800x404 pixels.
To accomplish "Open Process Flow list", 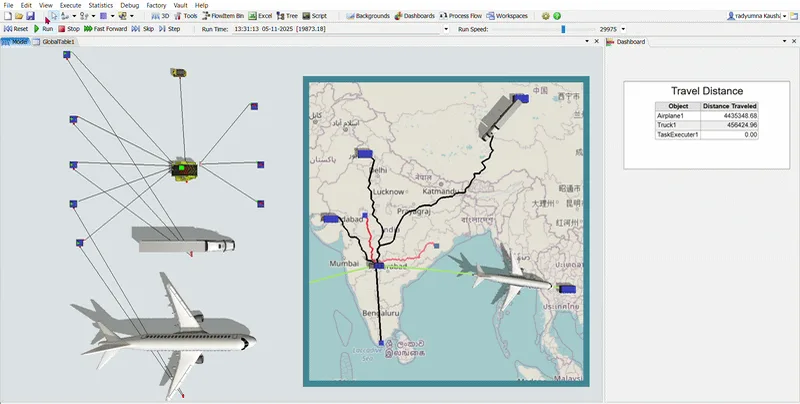I will pos(460,16).
